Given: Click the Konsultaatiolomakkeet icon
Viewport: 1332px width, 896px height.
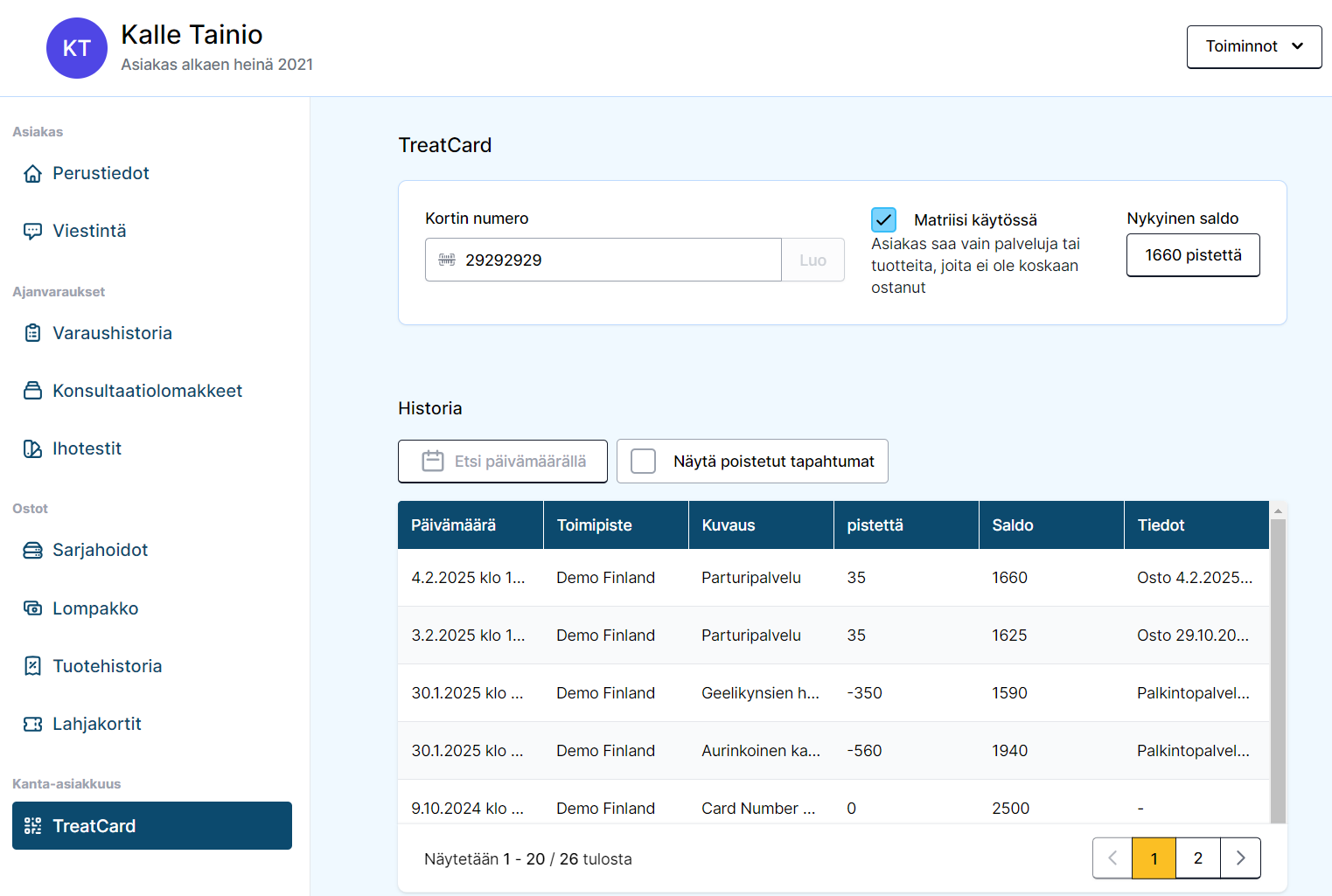Looking at the screenshot, I should (x=32, y=391).
